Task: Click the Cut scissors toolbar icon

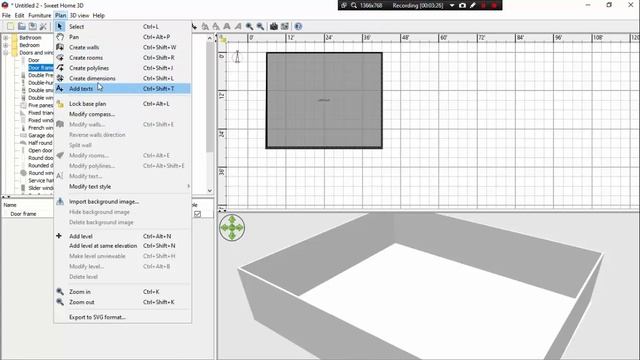Action: tap(43, 27)
